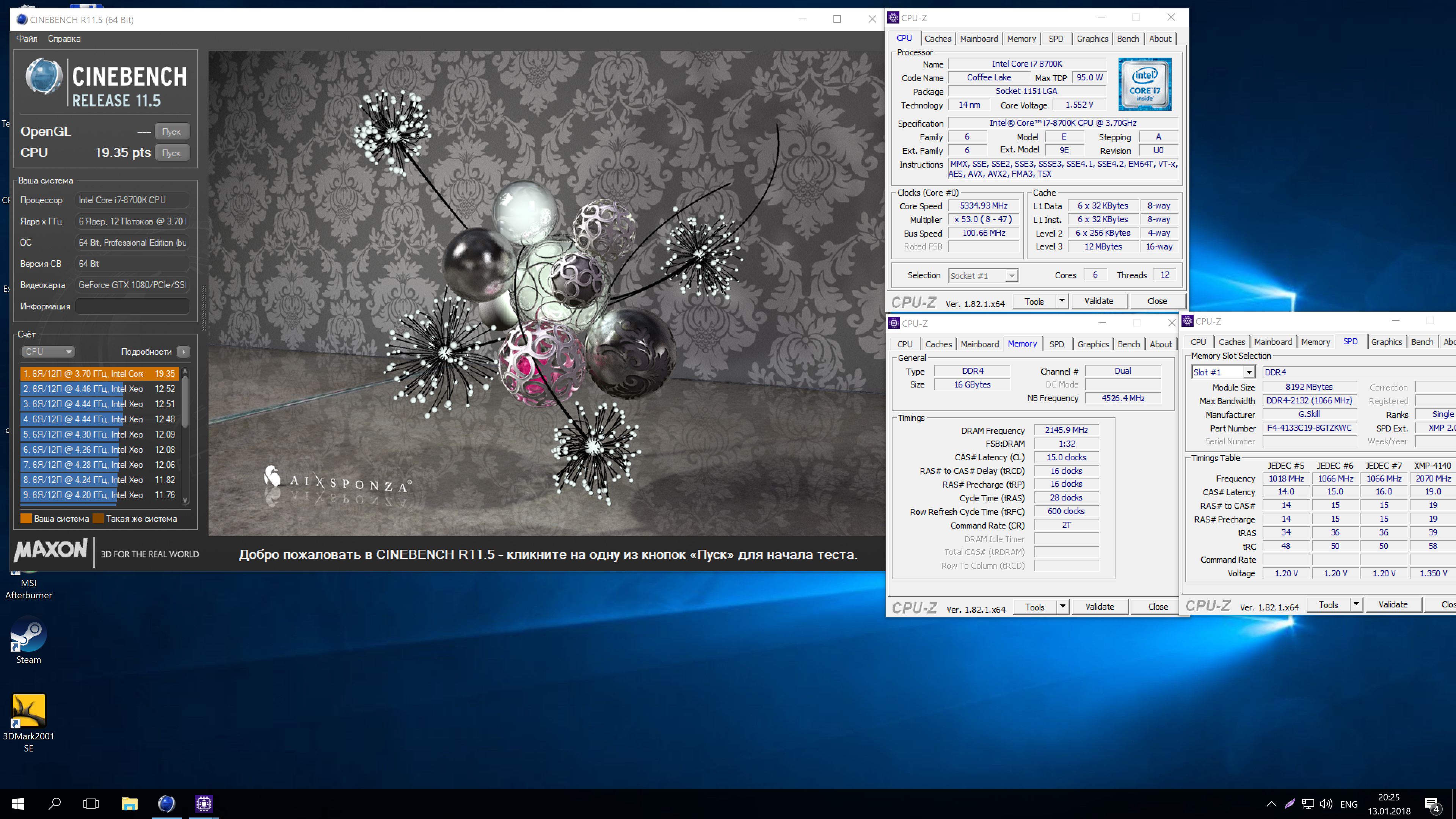Open Mainboard tab in SPD CPU-Z window

pos(1273,341)
